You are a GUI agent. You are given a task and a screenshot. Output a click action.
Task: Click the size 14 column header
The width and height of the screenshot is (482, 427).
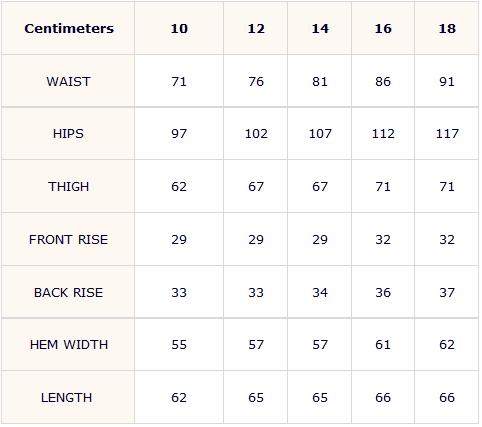320,29
